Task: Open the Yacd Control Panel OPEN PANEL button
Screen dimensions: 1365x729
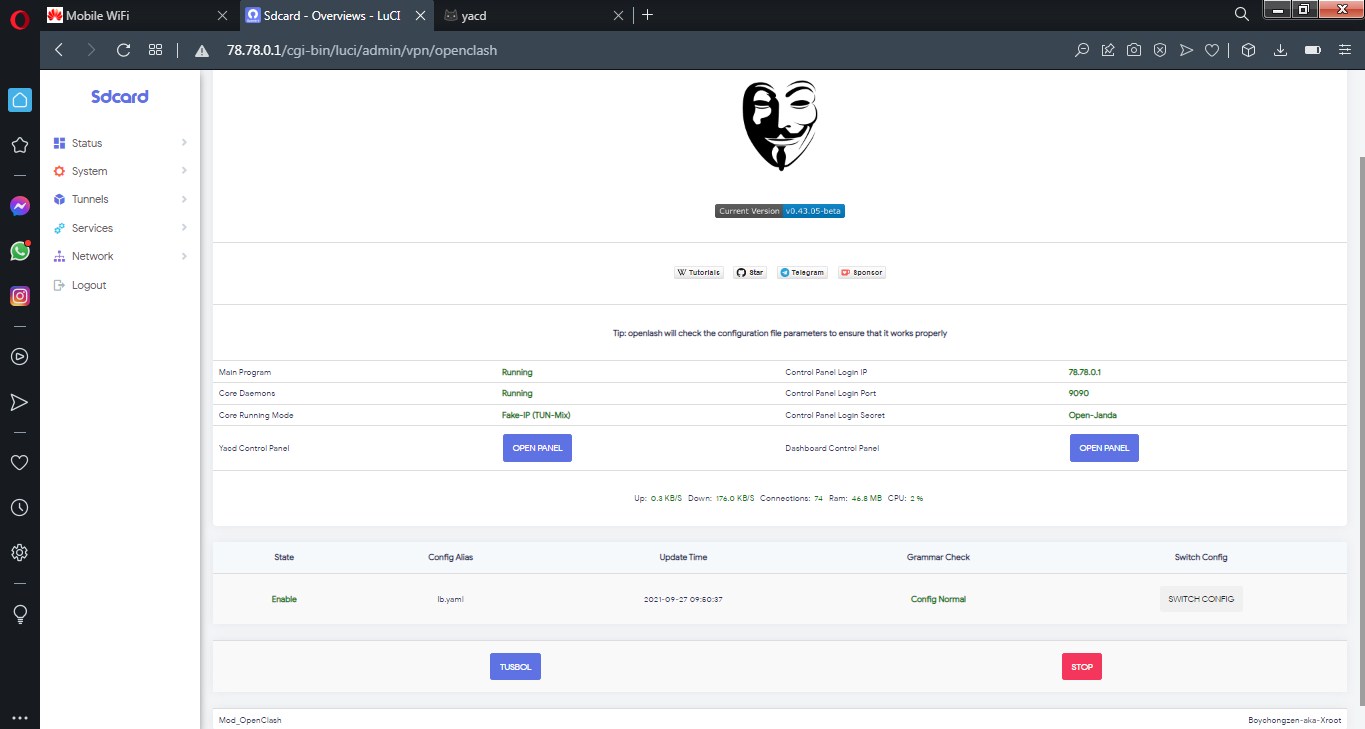Action: (x=537, y=448)
